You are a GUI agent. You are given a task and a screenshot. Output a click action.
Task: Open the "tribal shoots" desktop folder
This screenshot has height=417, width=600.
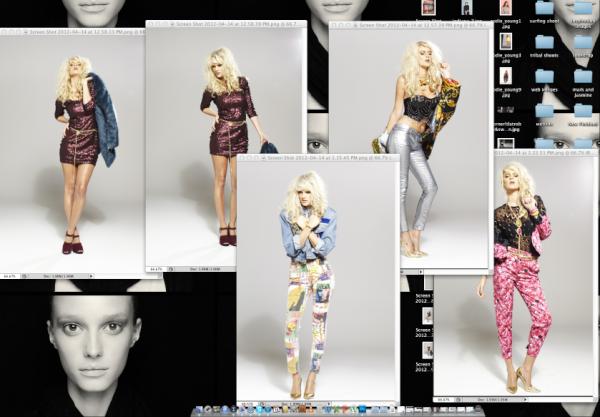coord(544,42)
